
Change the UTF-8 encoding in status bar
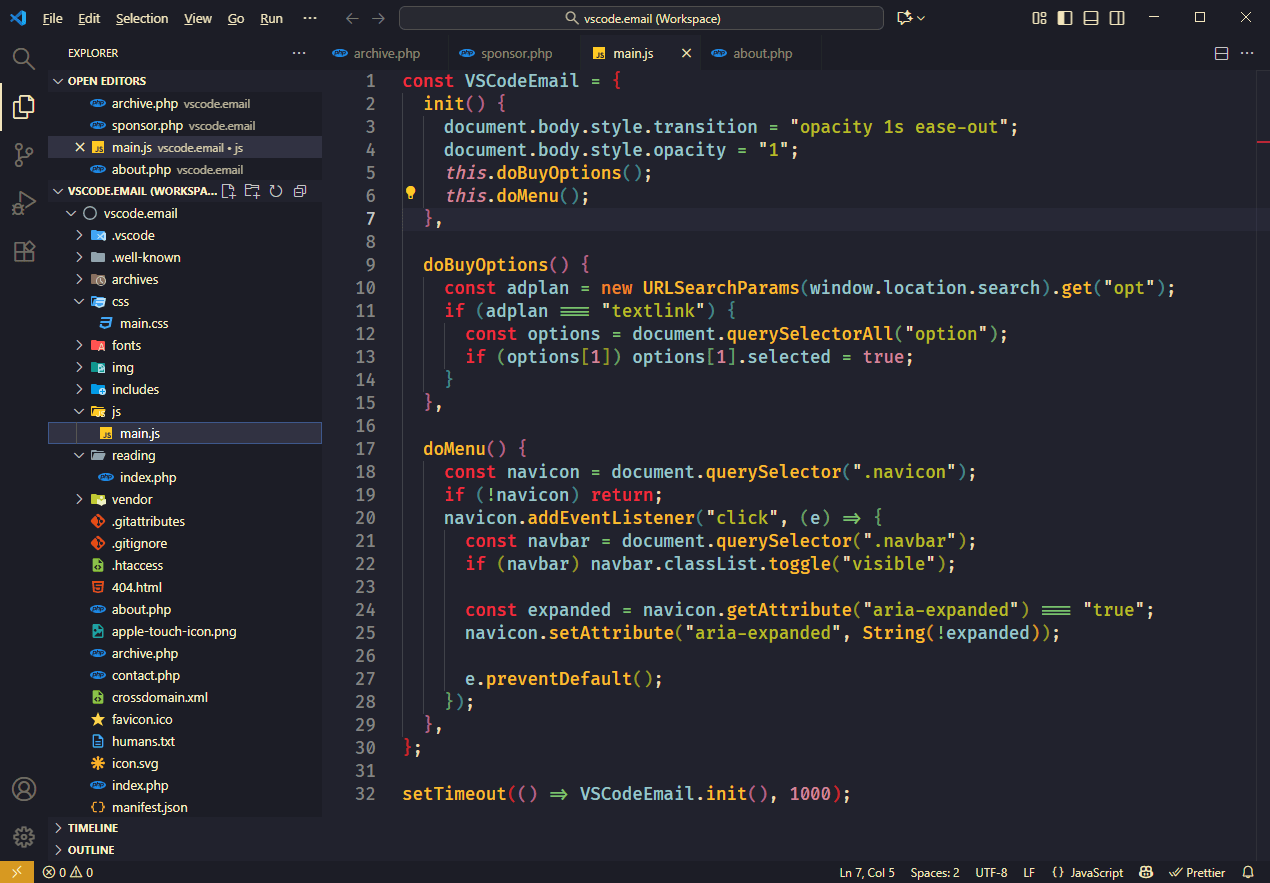(x=990, y=872)
